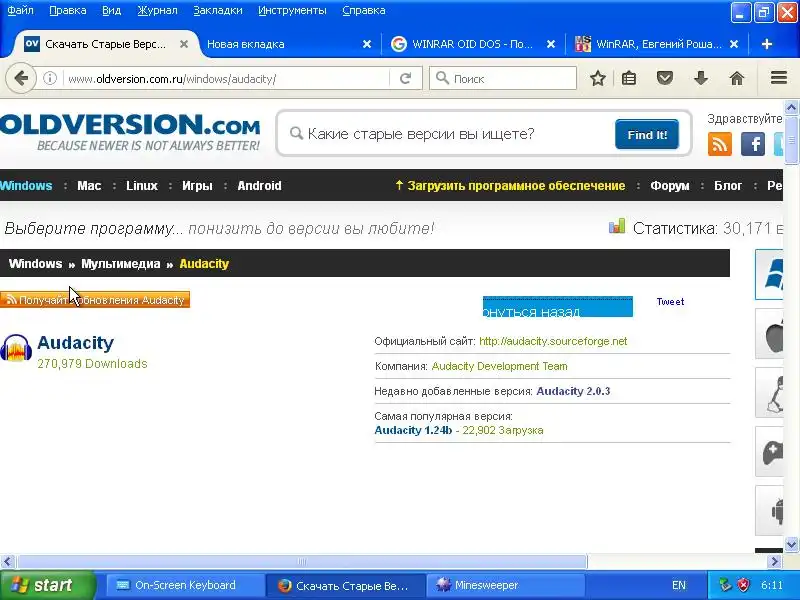Viewport: 800px width, 600px height.
Task: Switch to the Новая вкладка tab
Action: (286, 44)
